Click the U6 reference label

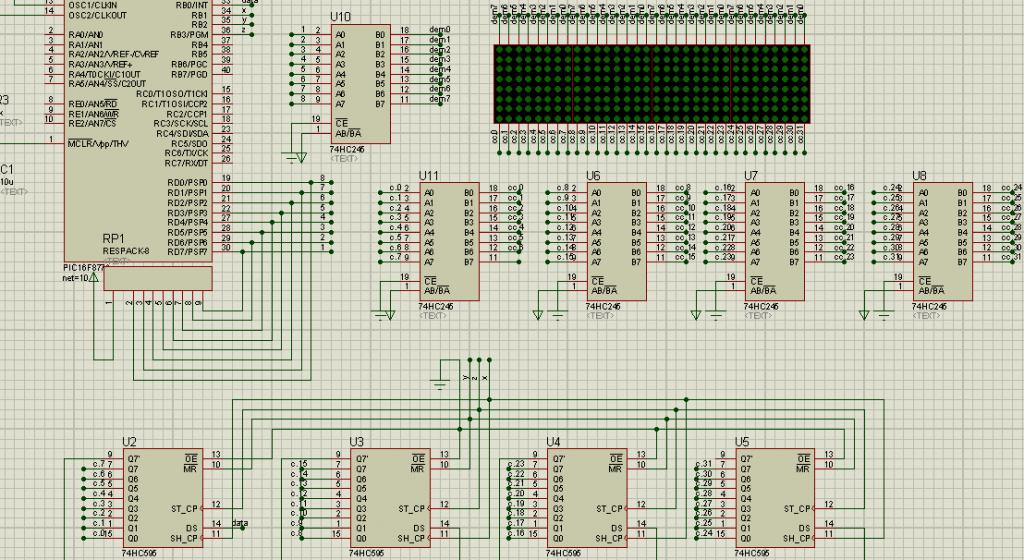(593, 176)
